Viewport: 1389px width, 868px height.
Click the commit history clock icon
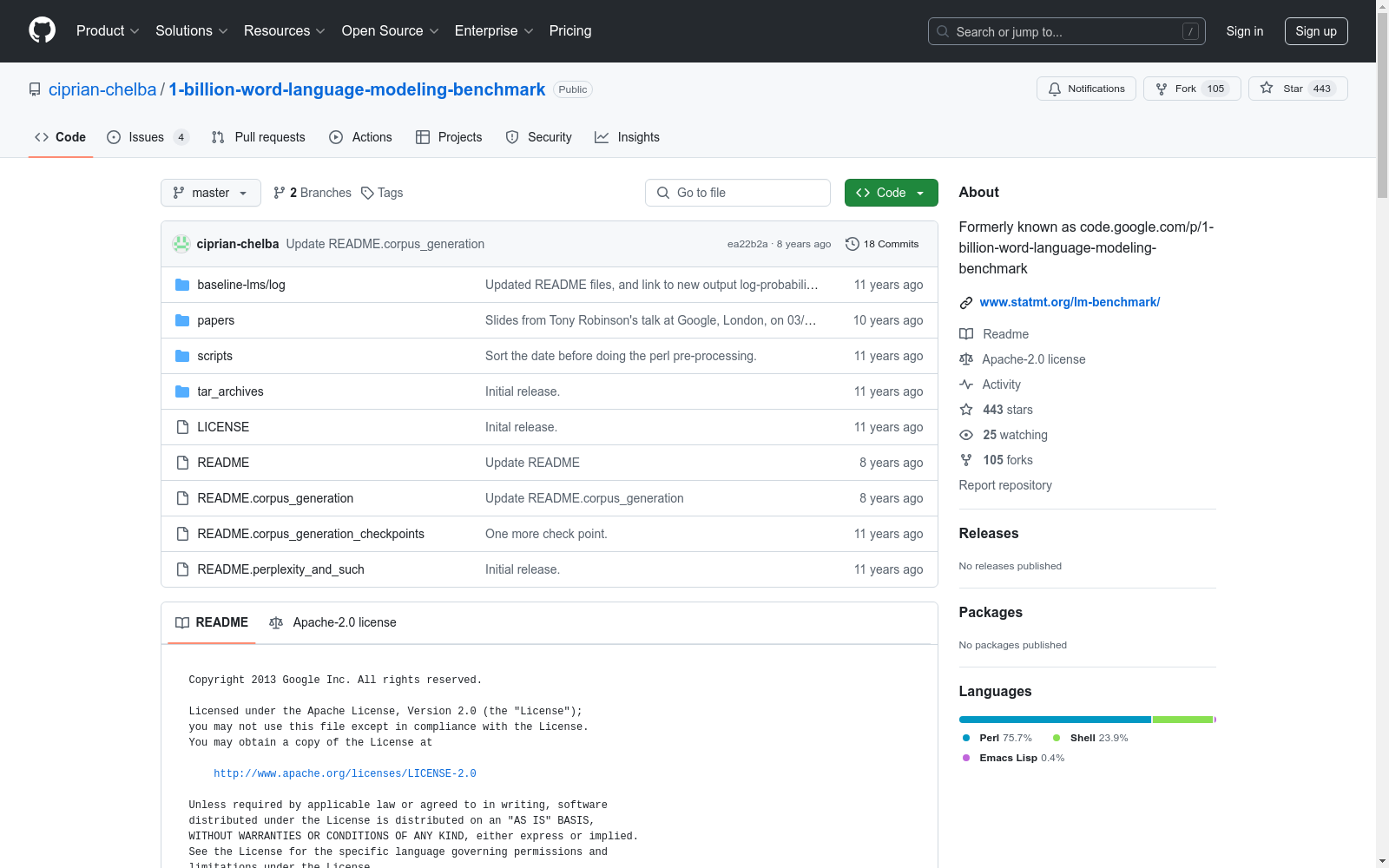[x=852, y=244]
